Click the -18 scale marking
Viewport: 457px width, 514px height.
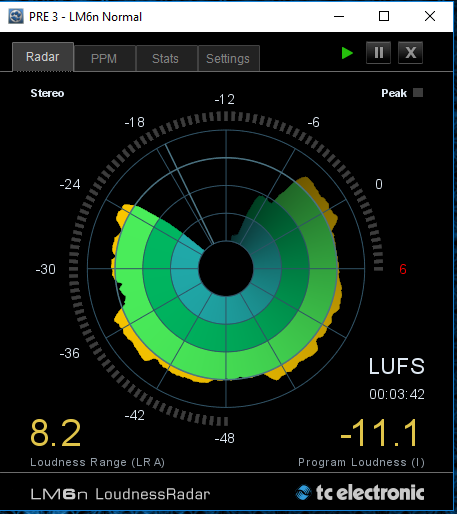135,123
